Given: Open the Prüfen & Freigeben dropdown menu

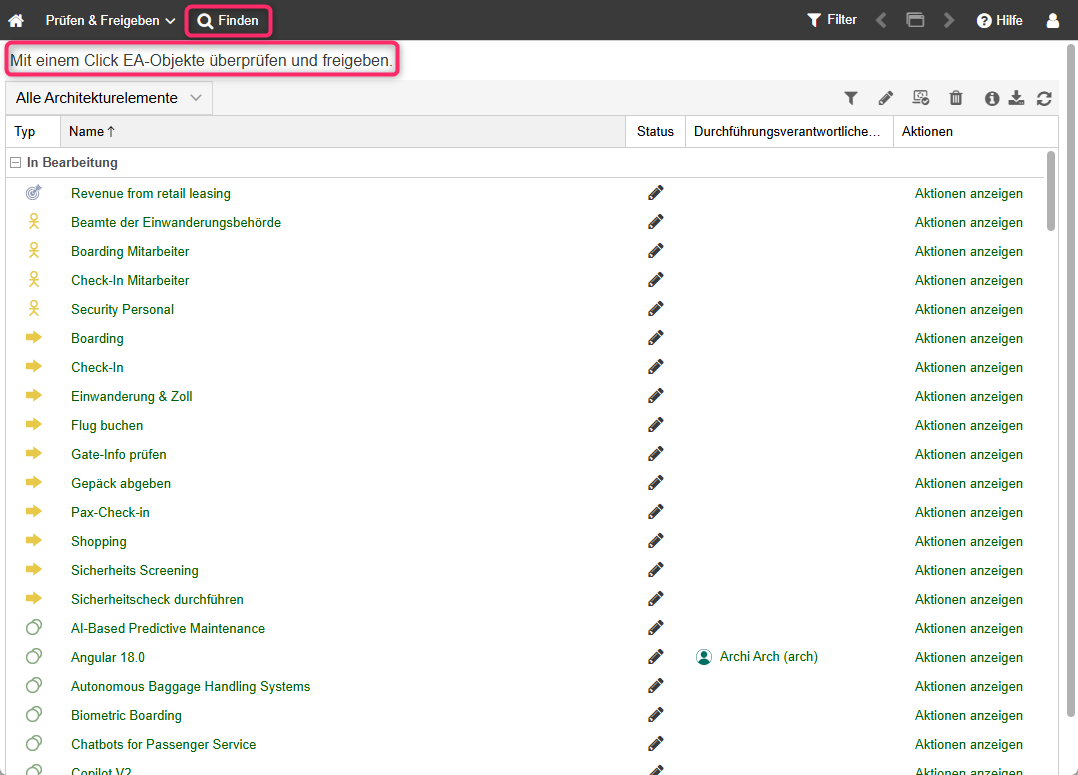Looking at the screenshot, I should (110, 20).
